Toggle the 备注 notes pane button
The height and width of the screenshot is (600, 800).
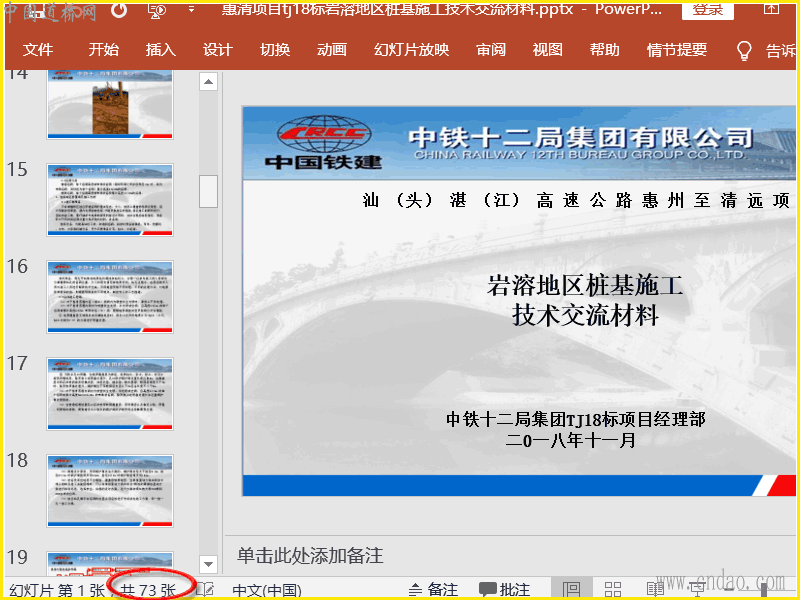pos(434,590)
